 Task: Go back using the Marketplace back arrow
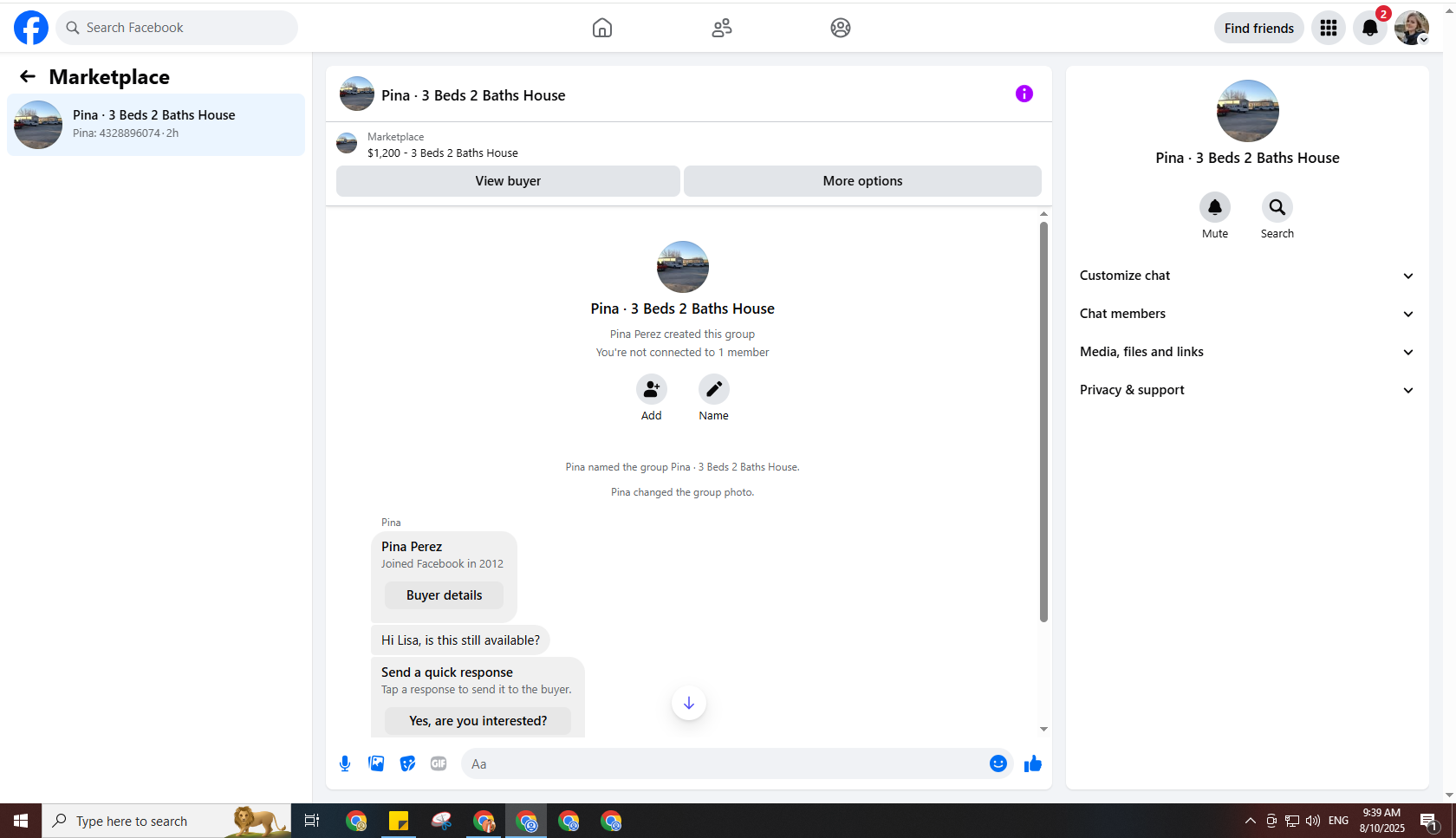tap(28, 77)
